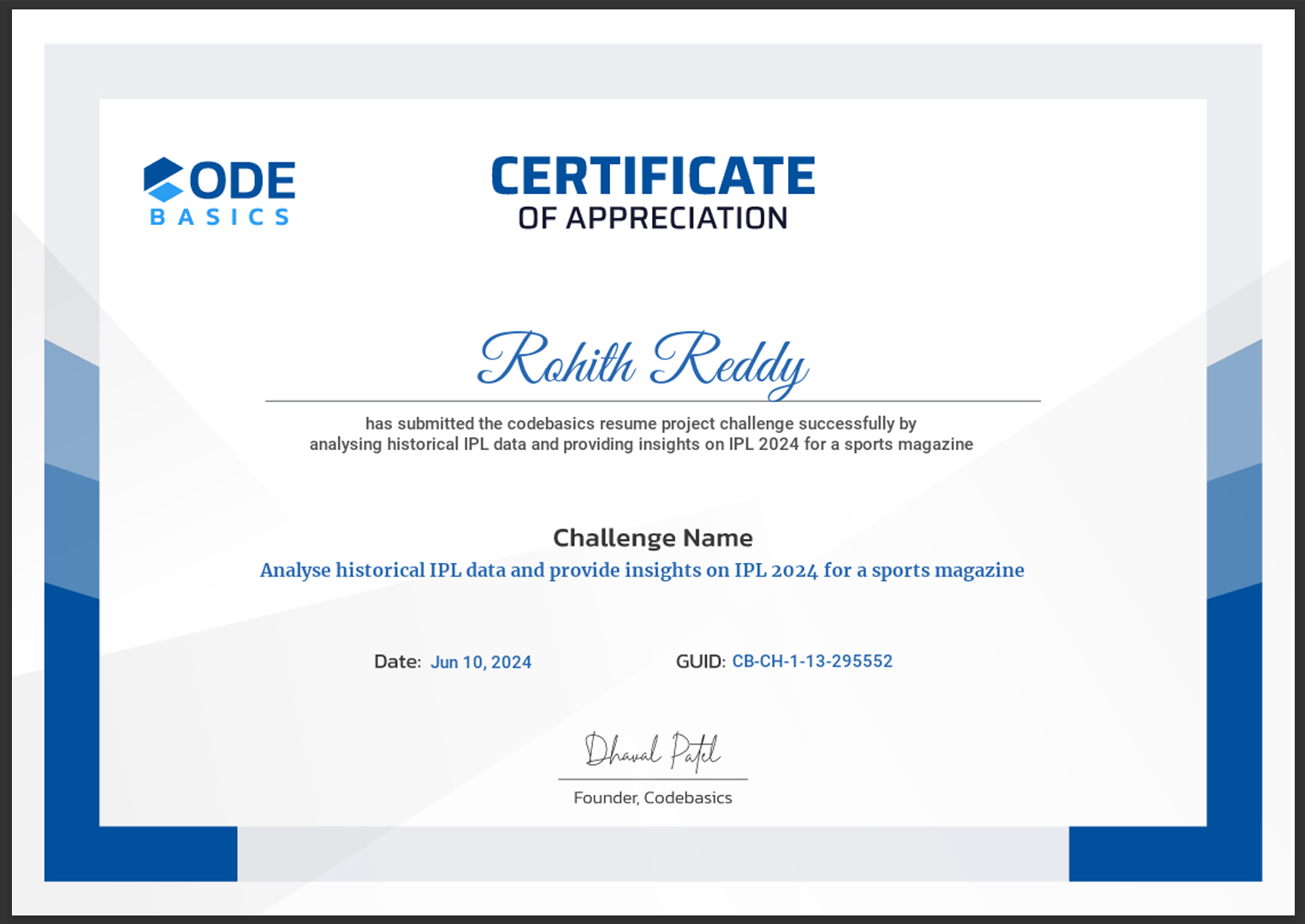Viewport: 1305px width, 924px height.
Task: Click the submission description paragraph
Action: (x=641, y=434)
